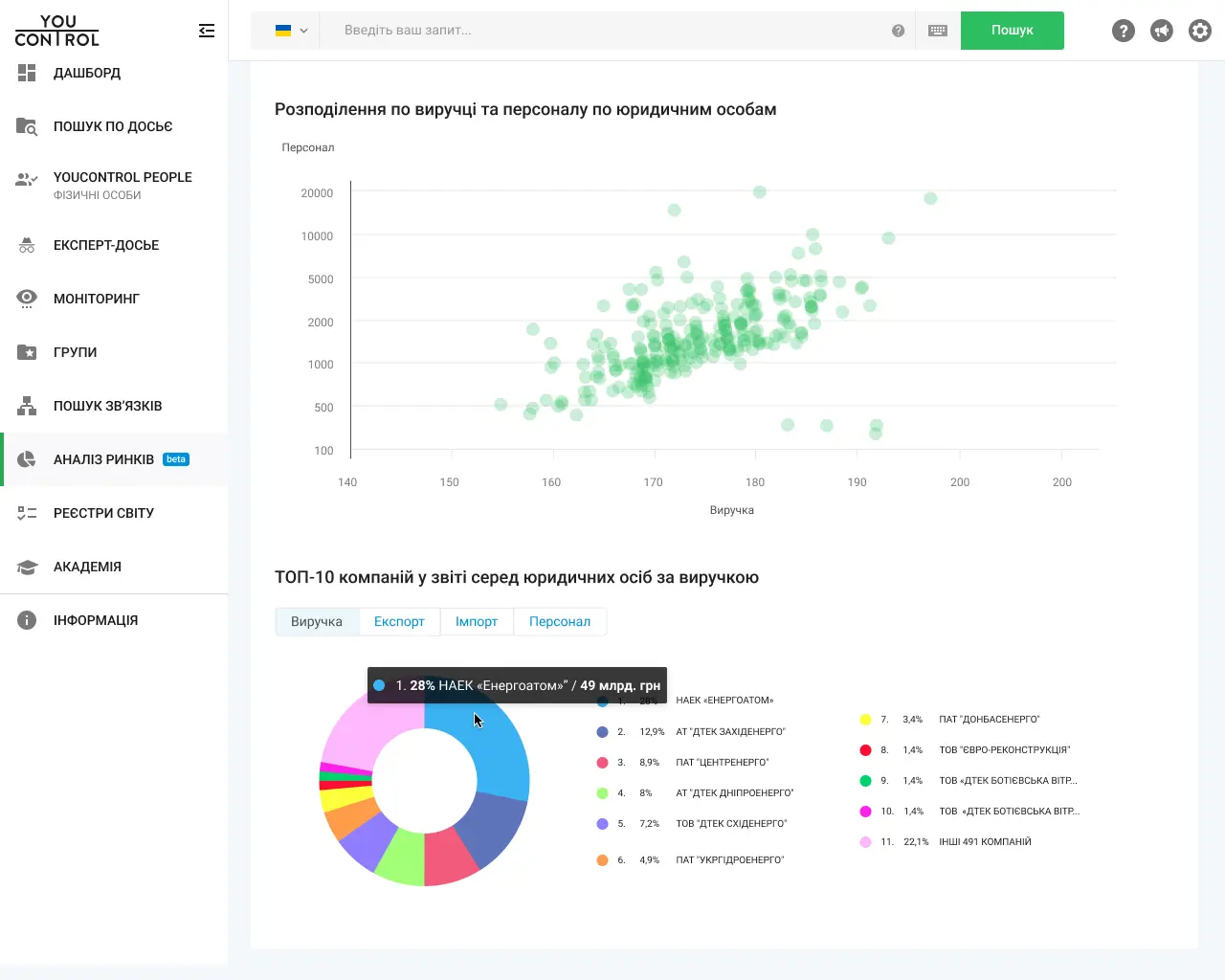The height and width of the screenshot is (980, 1225).
Task: Select the Виручка tab
Action: tap(317, 622)
